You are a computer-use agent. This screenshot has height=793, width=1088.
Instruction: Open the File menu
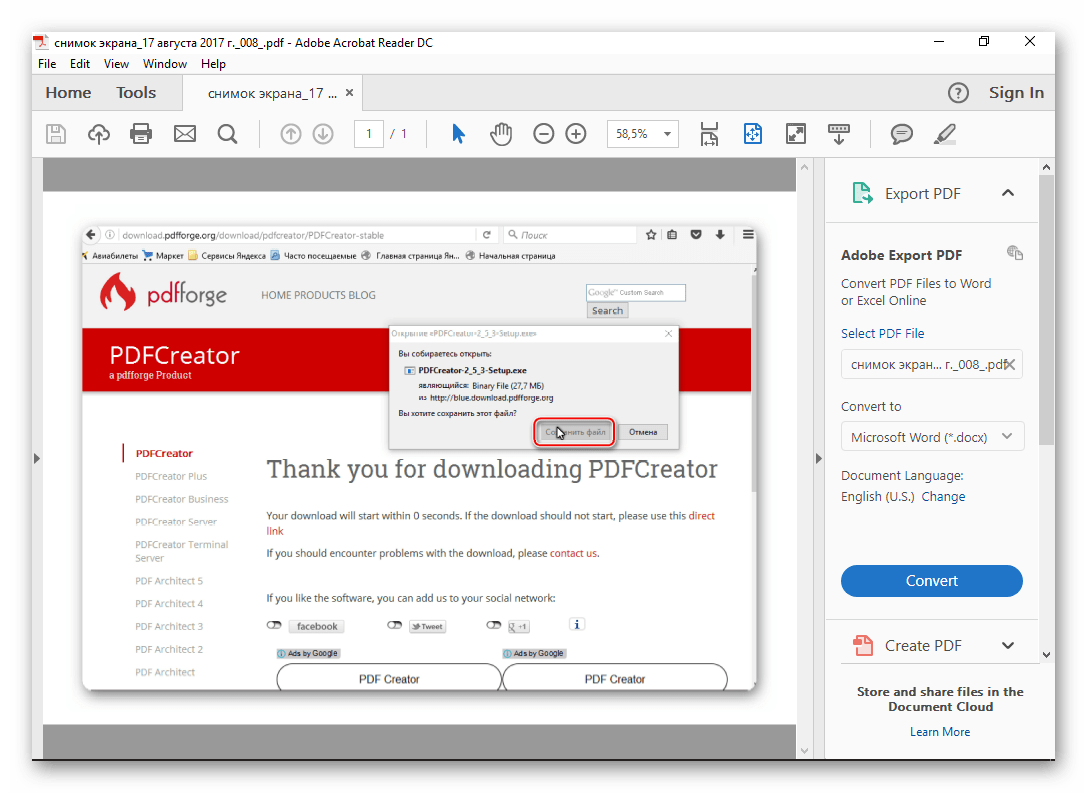coord(47,64)
